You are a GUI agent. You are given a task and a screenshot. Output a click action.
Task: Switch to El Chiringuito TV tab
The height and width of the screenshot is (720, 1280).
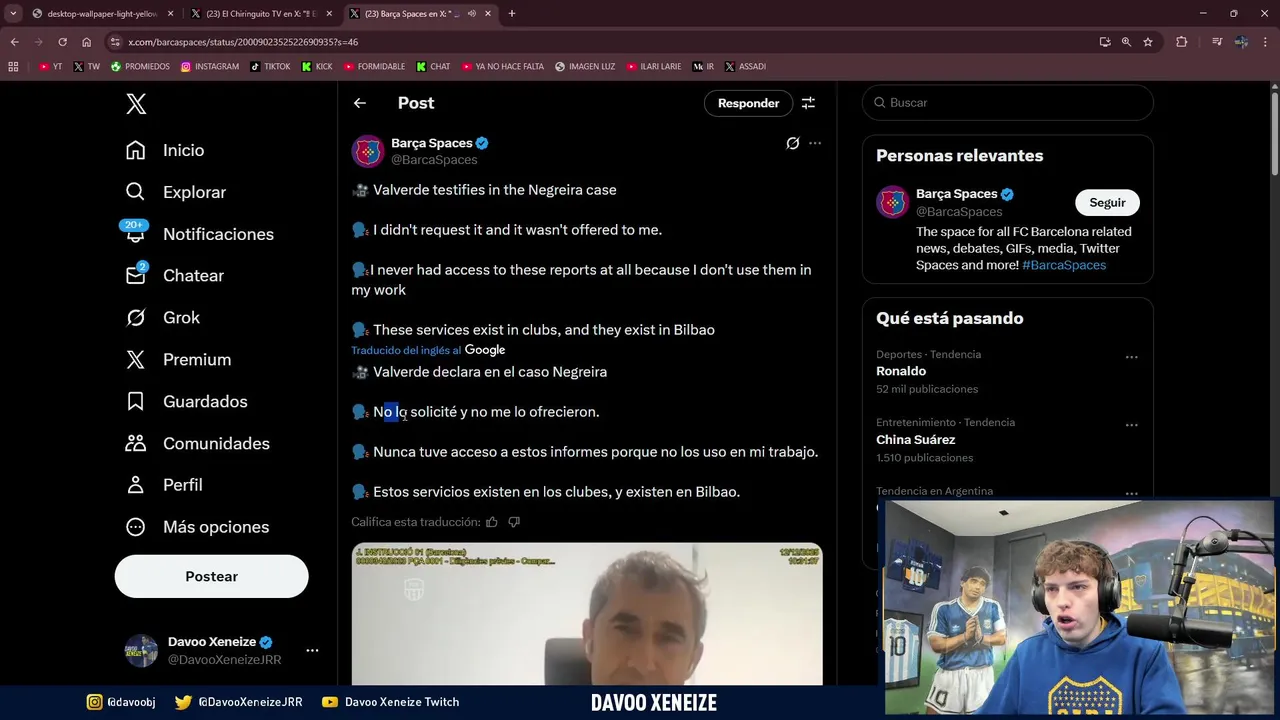(260, 14)
